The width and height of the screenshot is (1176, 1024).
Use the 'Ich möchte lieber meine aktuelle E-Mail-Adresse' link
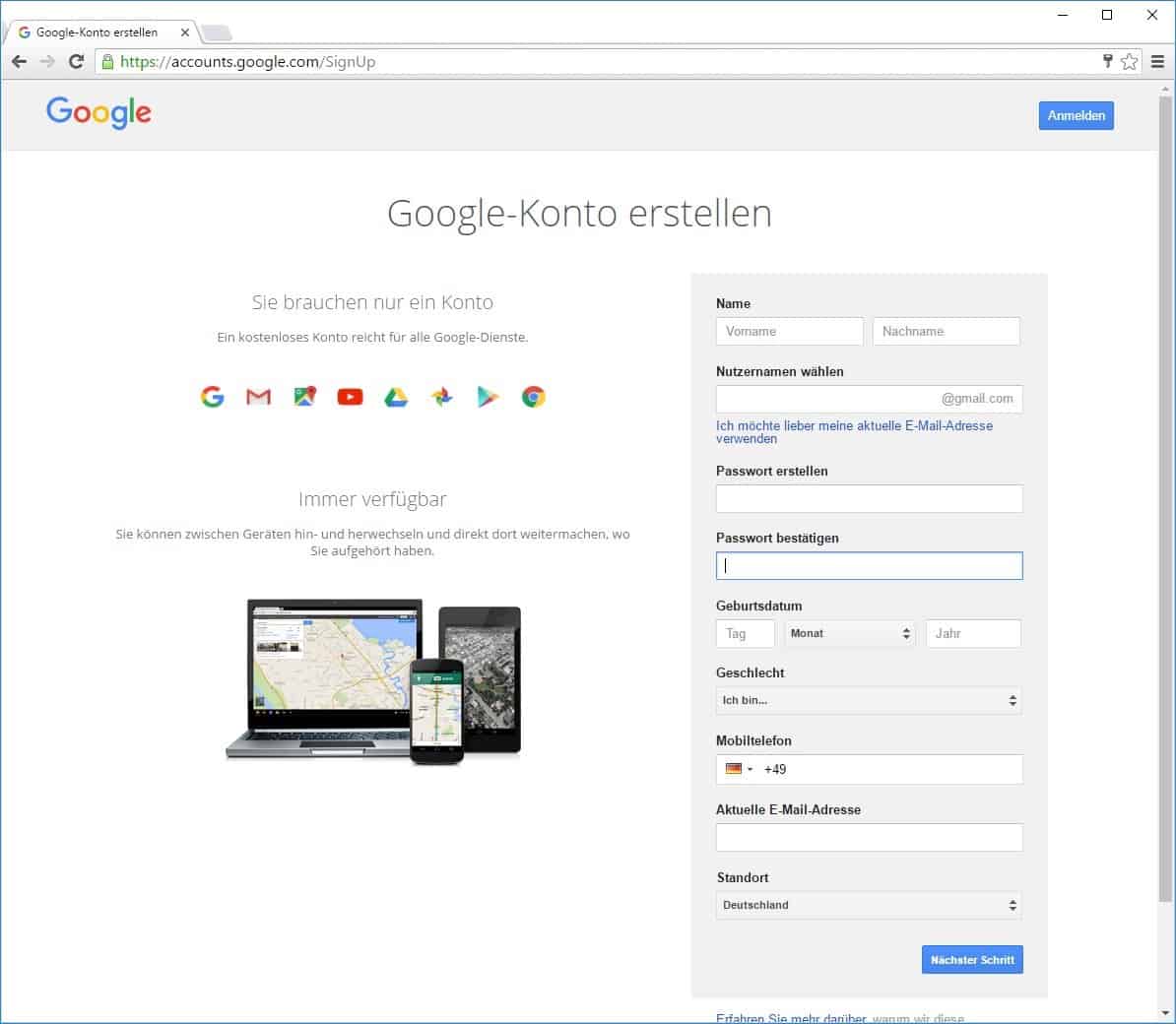(x=854, y=432)
